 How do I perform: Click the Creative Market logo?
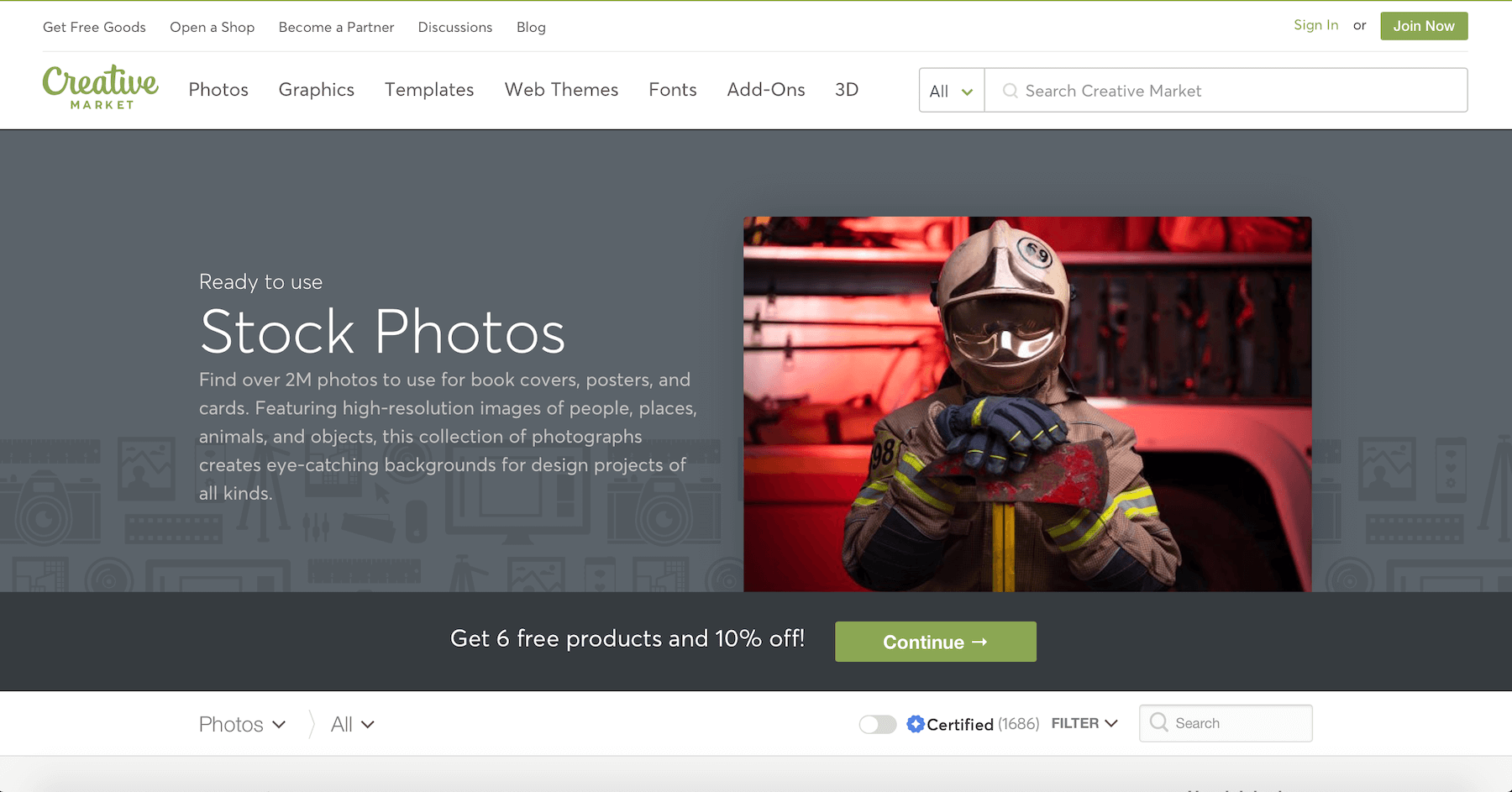point(100,87)
